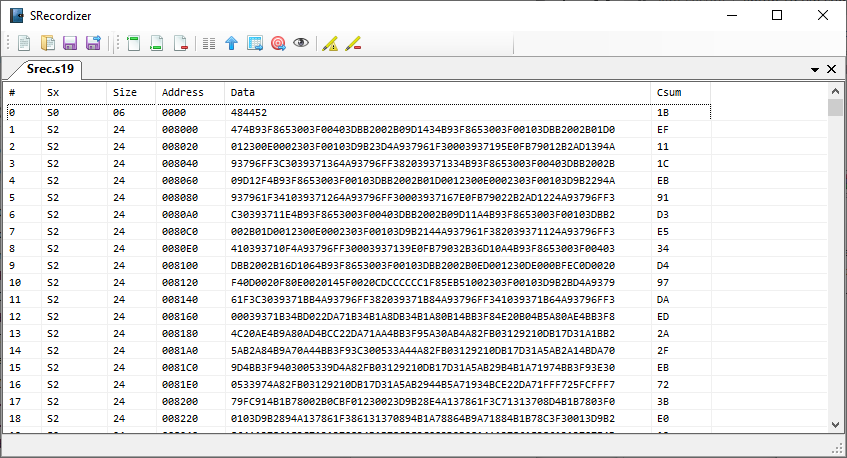Toggle the eye view icon
Screen dimensions: 847x458
[301, 43]
